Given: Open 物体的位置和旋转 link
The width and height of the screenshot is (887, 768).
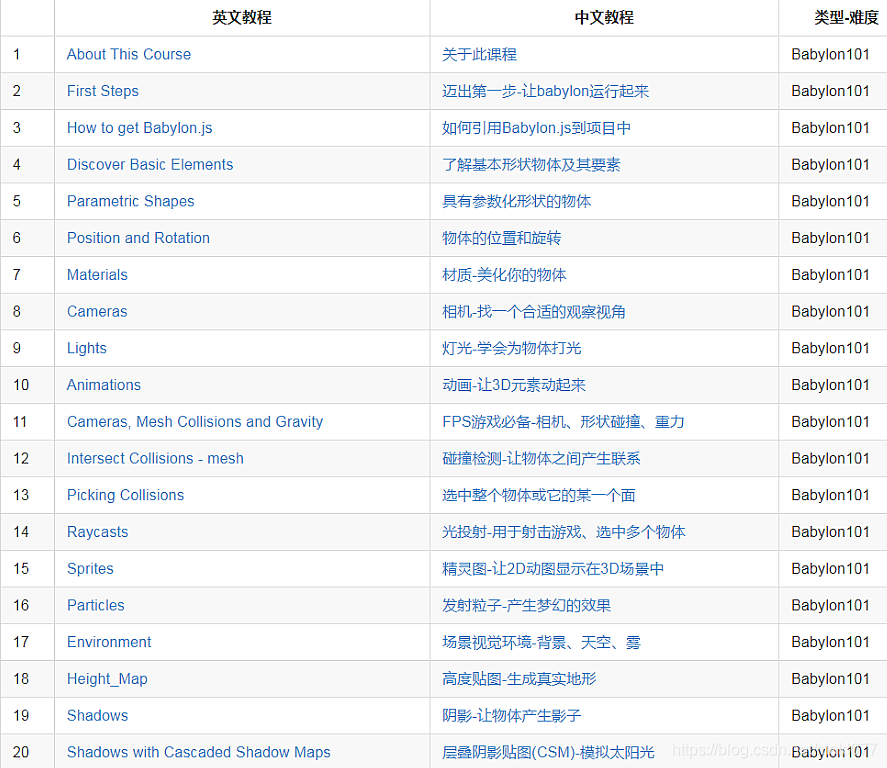Looking at the screenshot, I should (x=501, y=238).
